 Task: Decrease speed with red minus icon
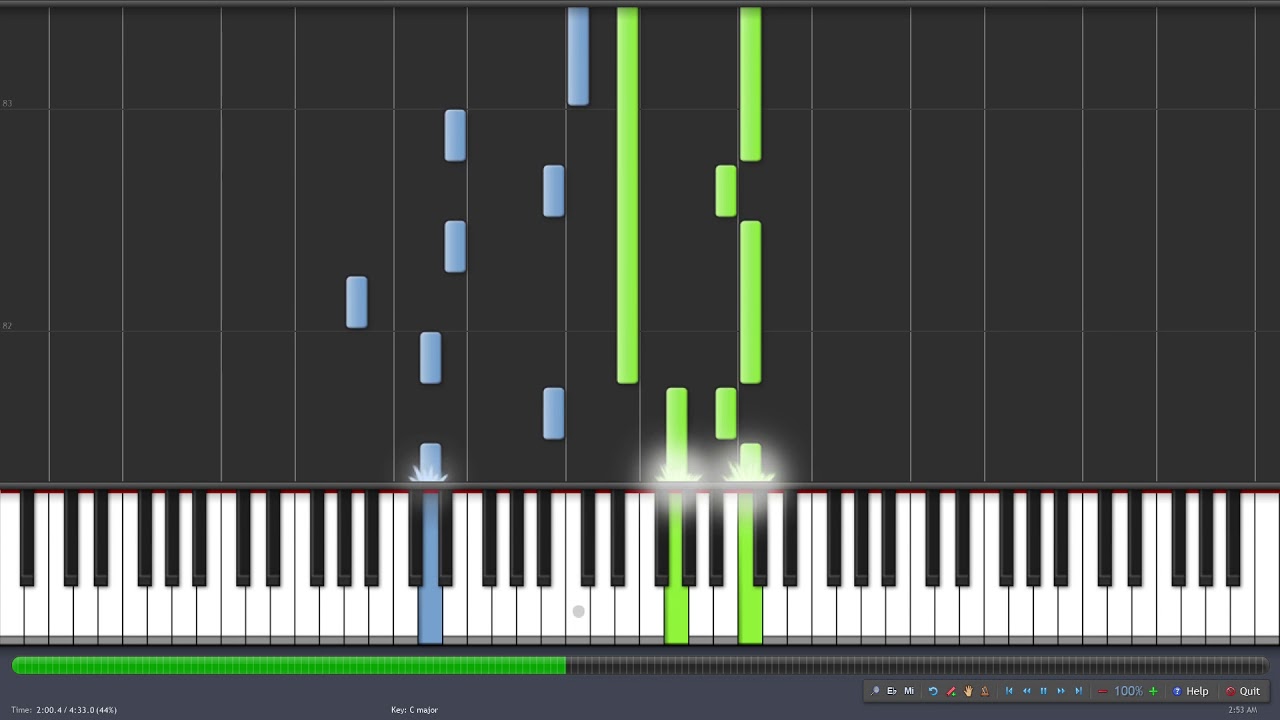tap(1103, 691)
